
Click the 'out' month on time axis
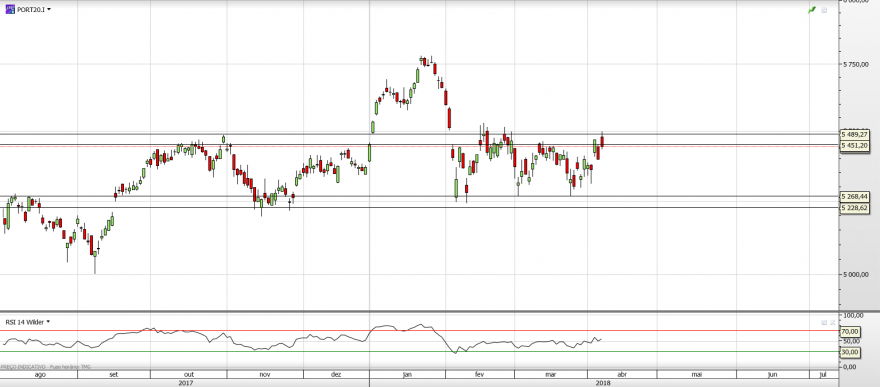(189, 374)
